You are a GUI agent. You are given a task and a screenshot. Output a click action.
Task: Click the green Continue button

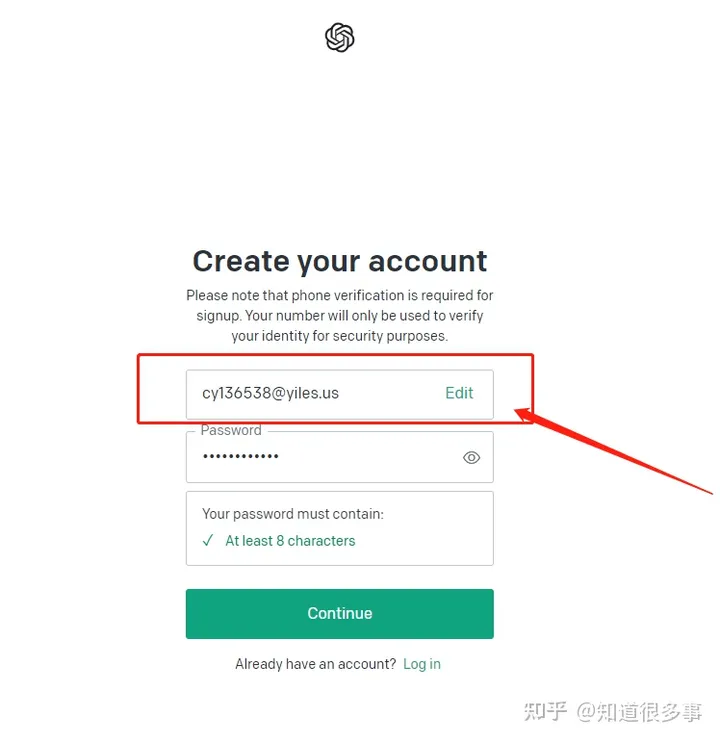[340, 614]
